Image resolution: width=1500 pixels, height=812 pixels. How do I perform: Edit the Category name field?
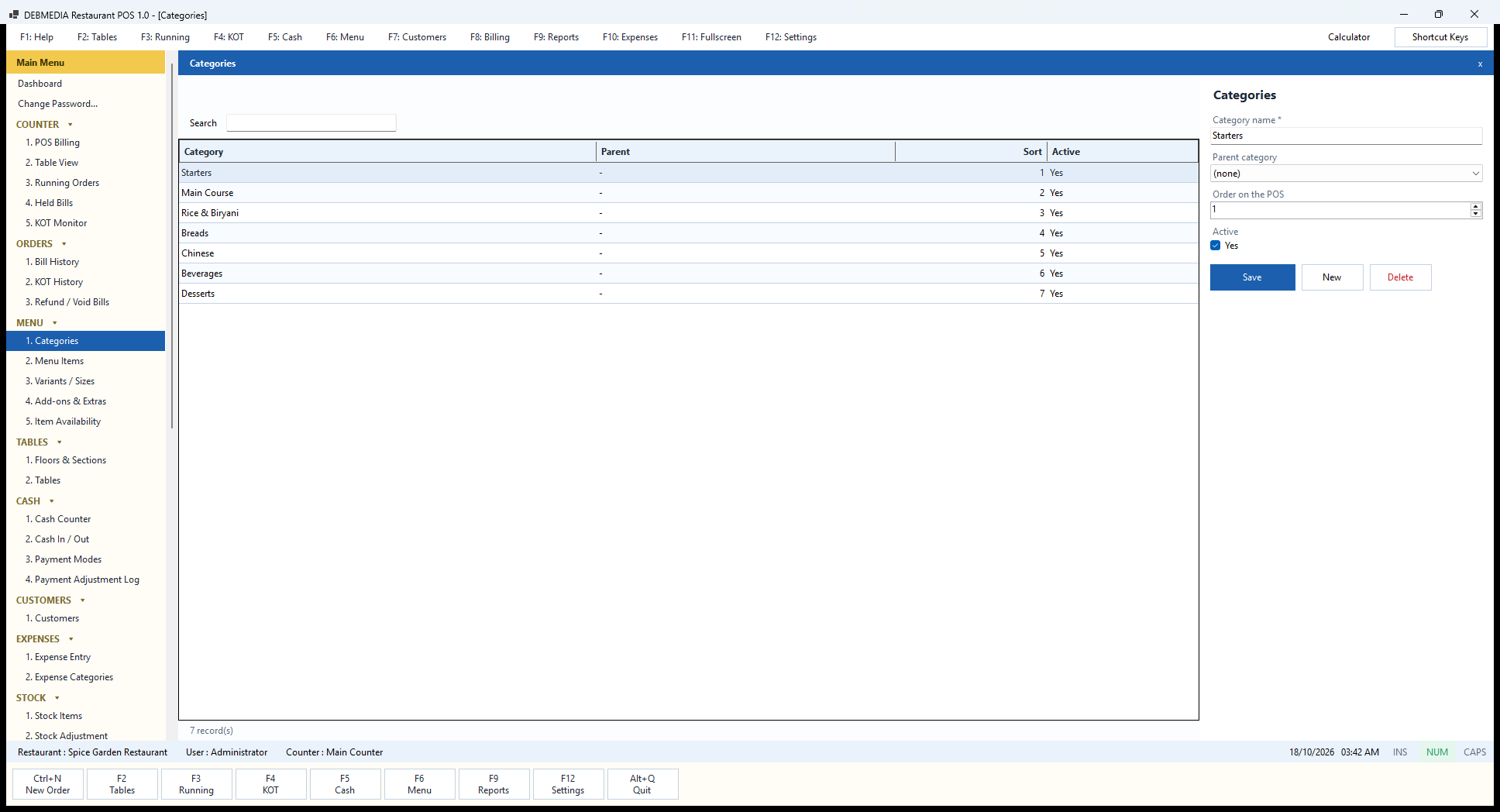[x=1346, y=136]
